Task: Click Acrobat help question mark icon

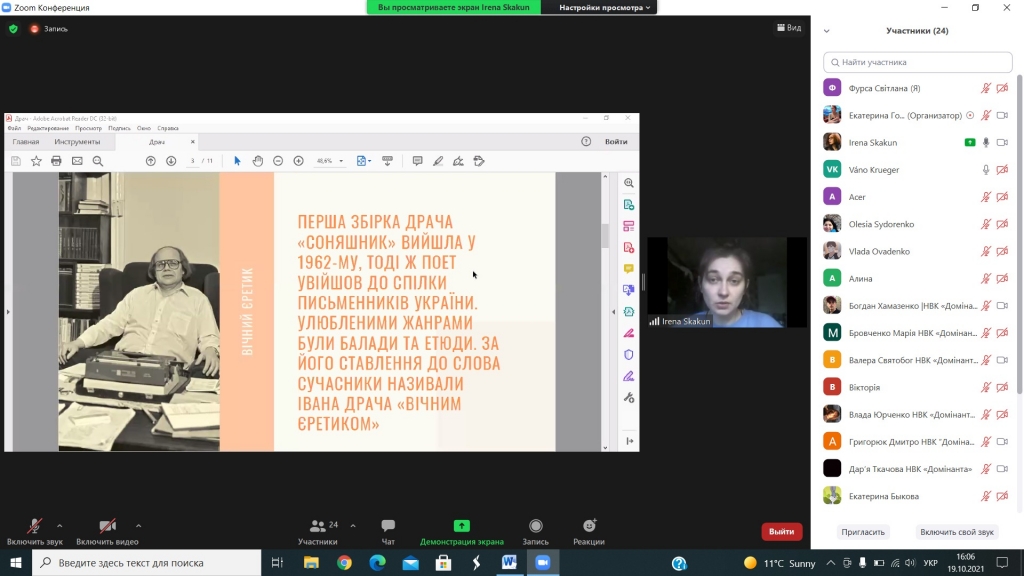Action: point(586,142)
